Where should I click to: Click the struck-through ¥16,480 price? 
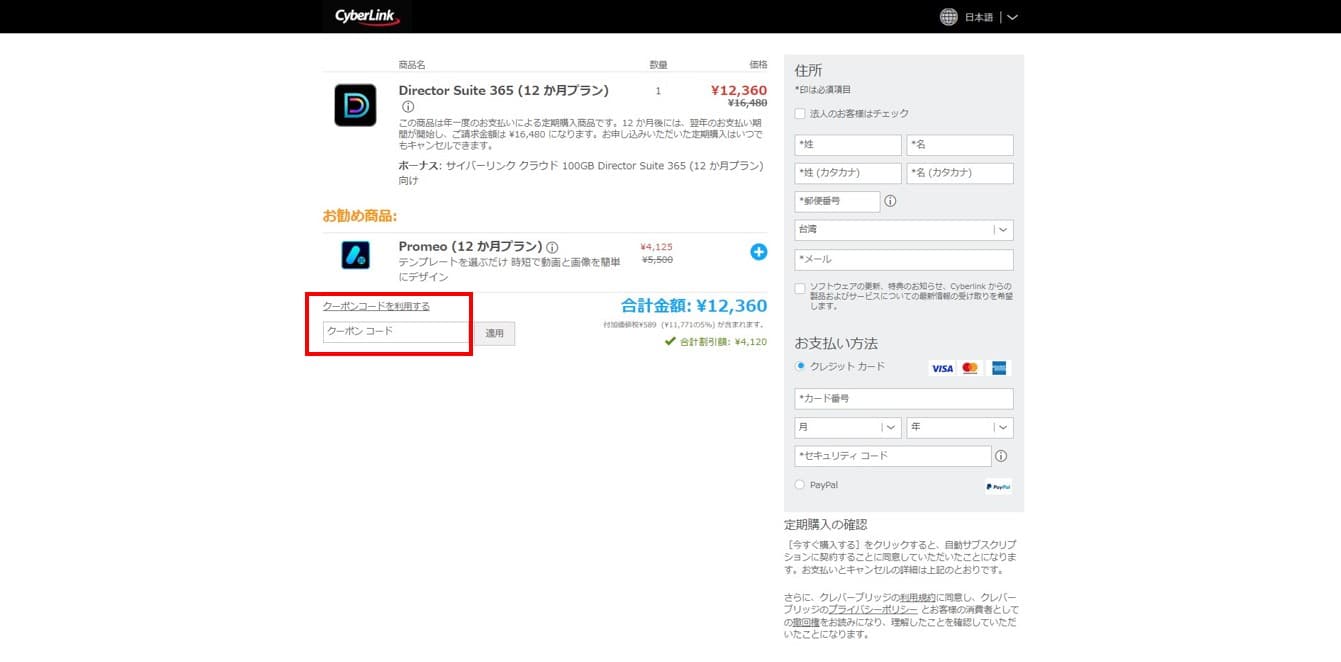747,103
